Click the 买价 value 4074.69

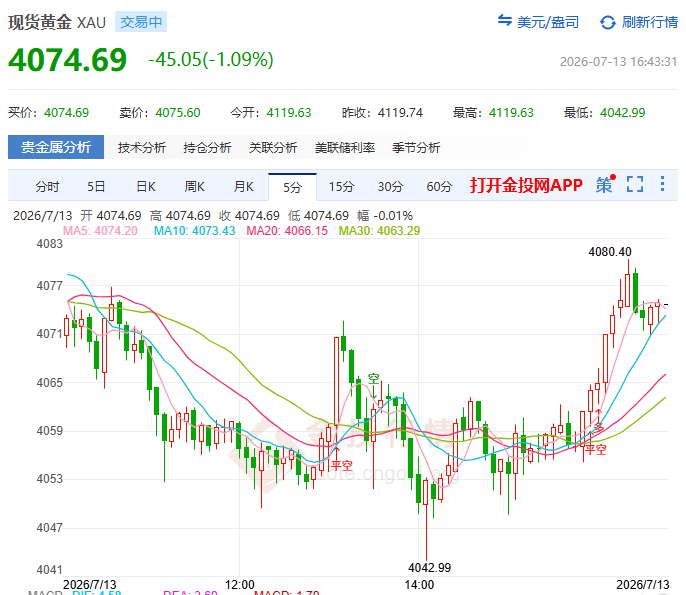[x=66, y=113]
